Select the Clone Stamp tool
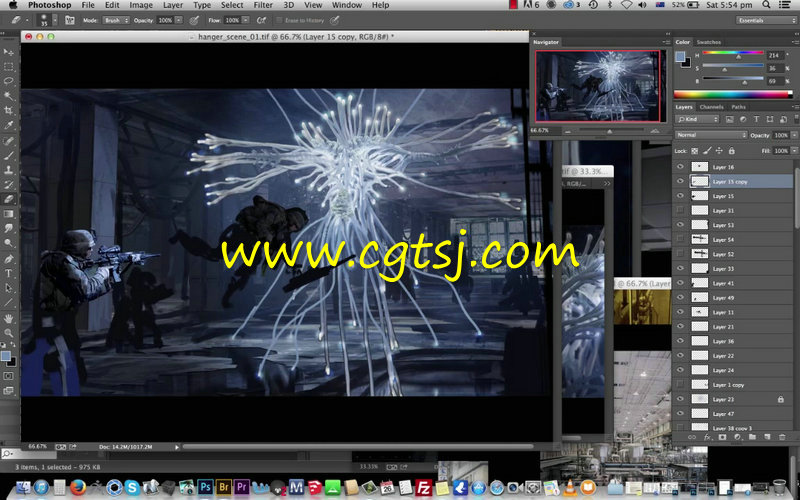800x500 pixels. pyautogui.click(x=9, y=170)
